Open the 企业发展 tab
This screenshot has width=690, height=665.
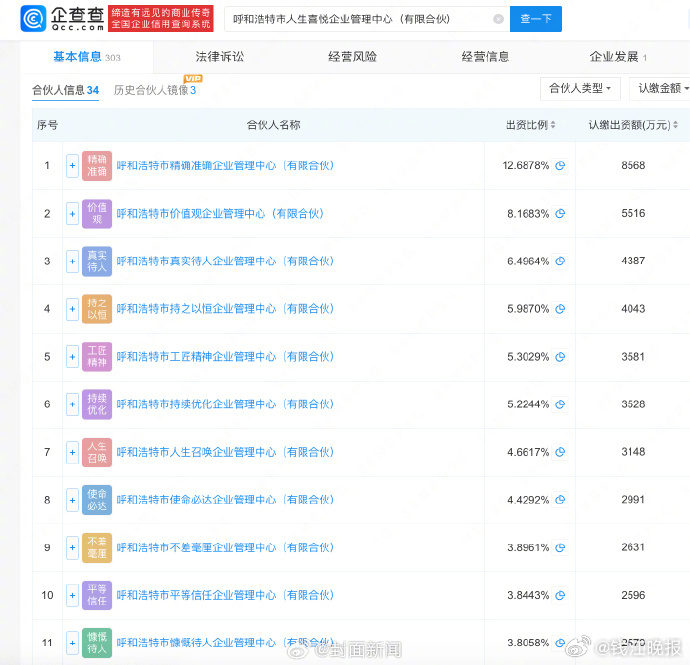(618, 57)
